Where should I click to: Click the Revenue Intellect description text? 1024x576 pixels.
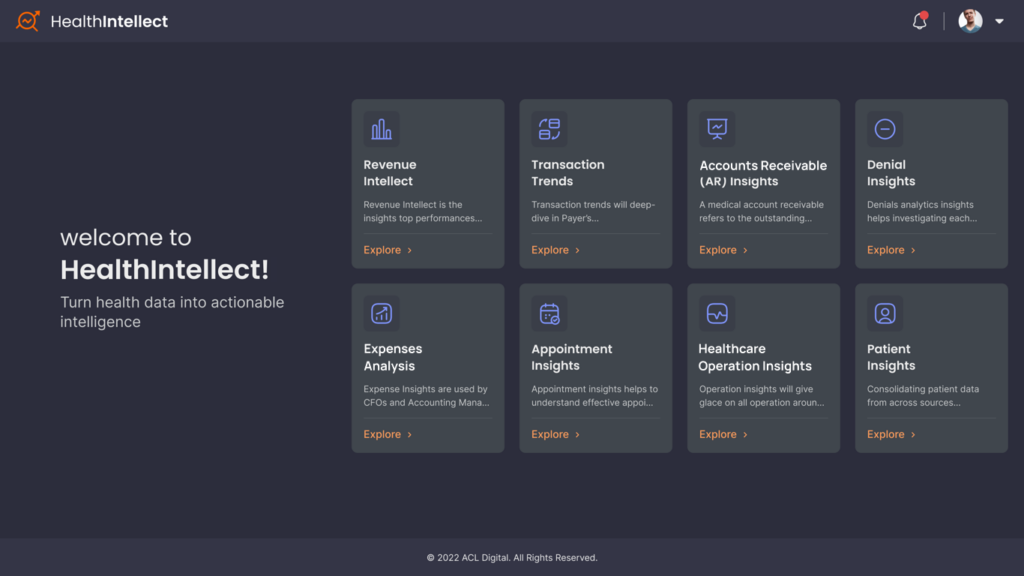(x=423, y=211)
